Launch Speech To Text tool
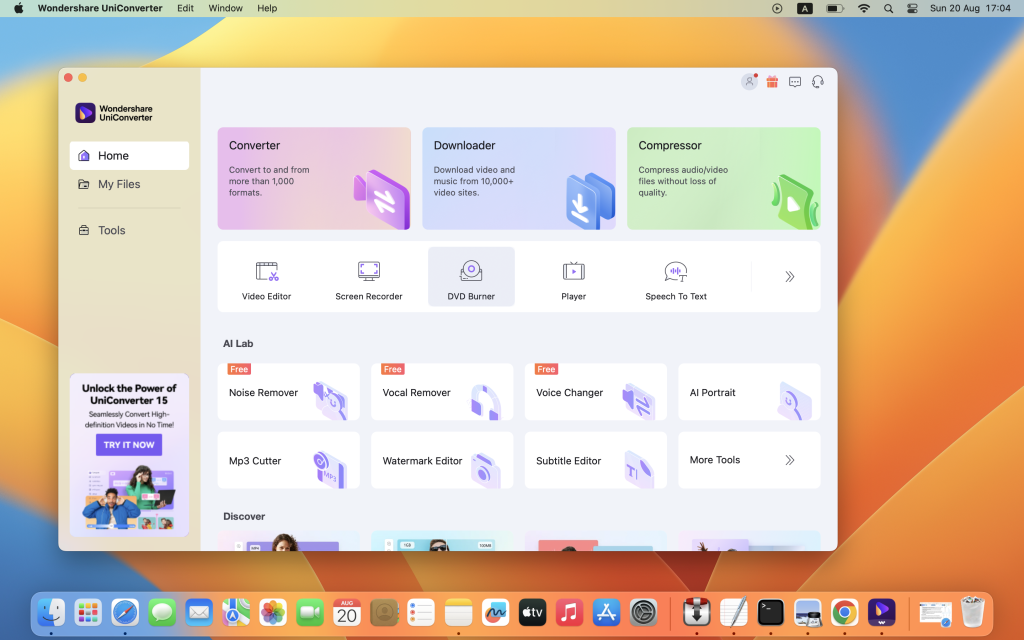The image size is (1024, 640). [676, 277]
